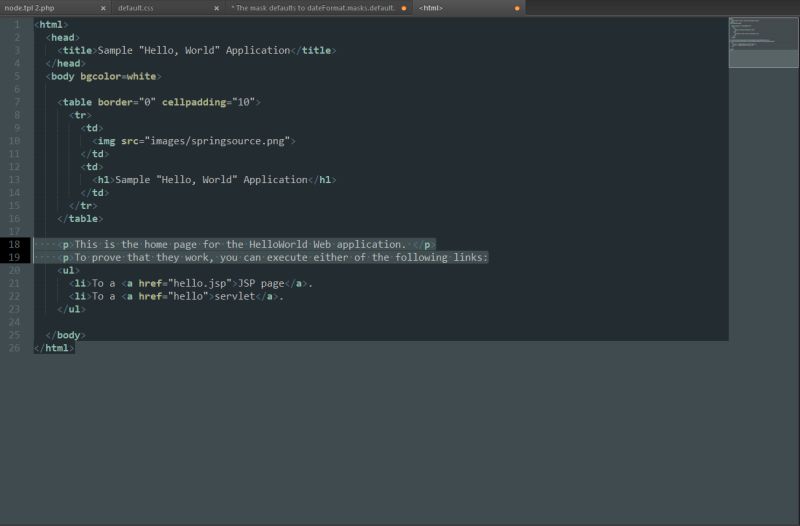Click line number 18 in gutter
The image size is (800, 526).
coord(14,244)
